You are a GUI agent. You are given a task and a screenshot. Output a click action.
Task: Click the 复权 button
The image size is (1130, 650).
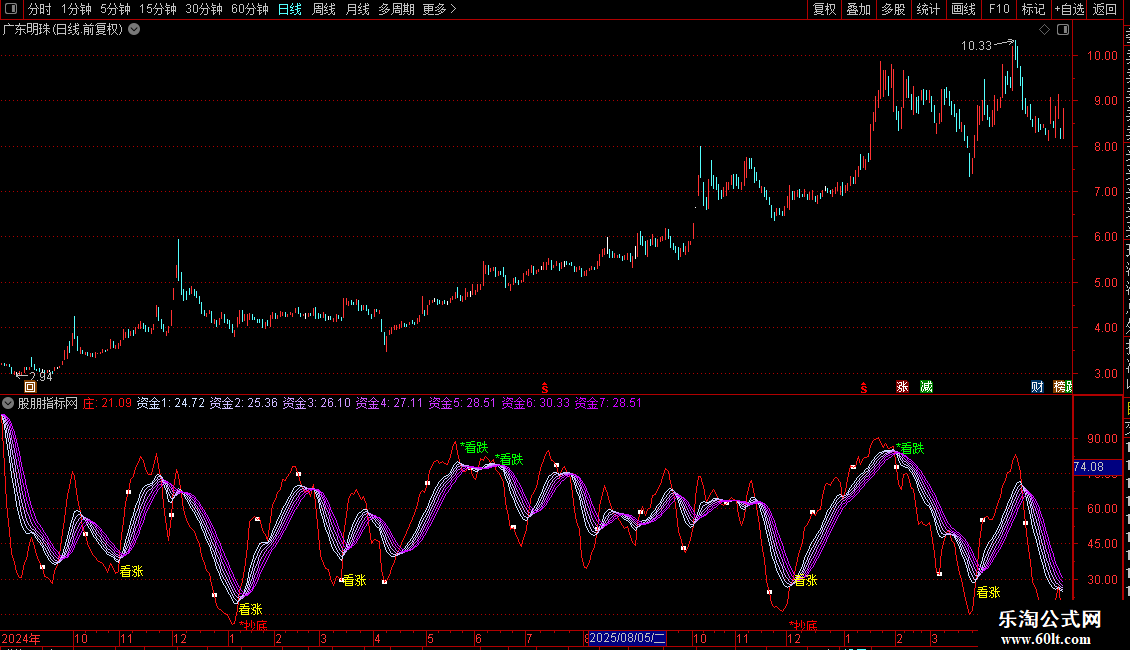824,9
